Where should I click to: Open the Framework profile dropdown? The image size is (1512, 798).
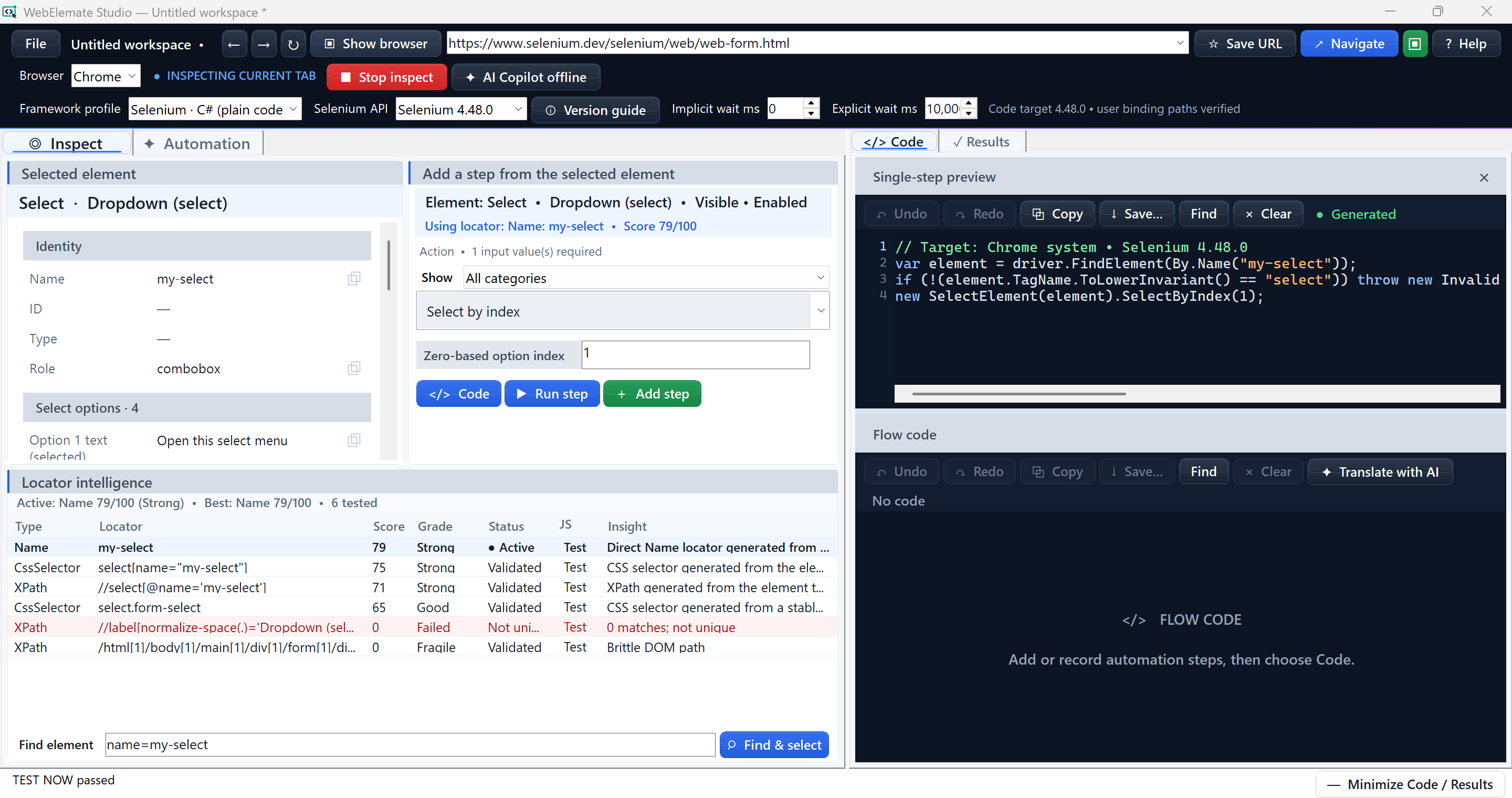coord(215,109)
